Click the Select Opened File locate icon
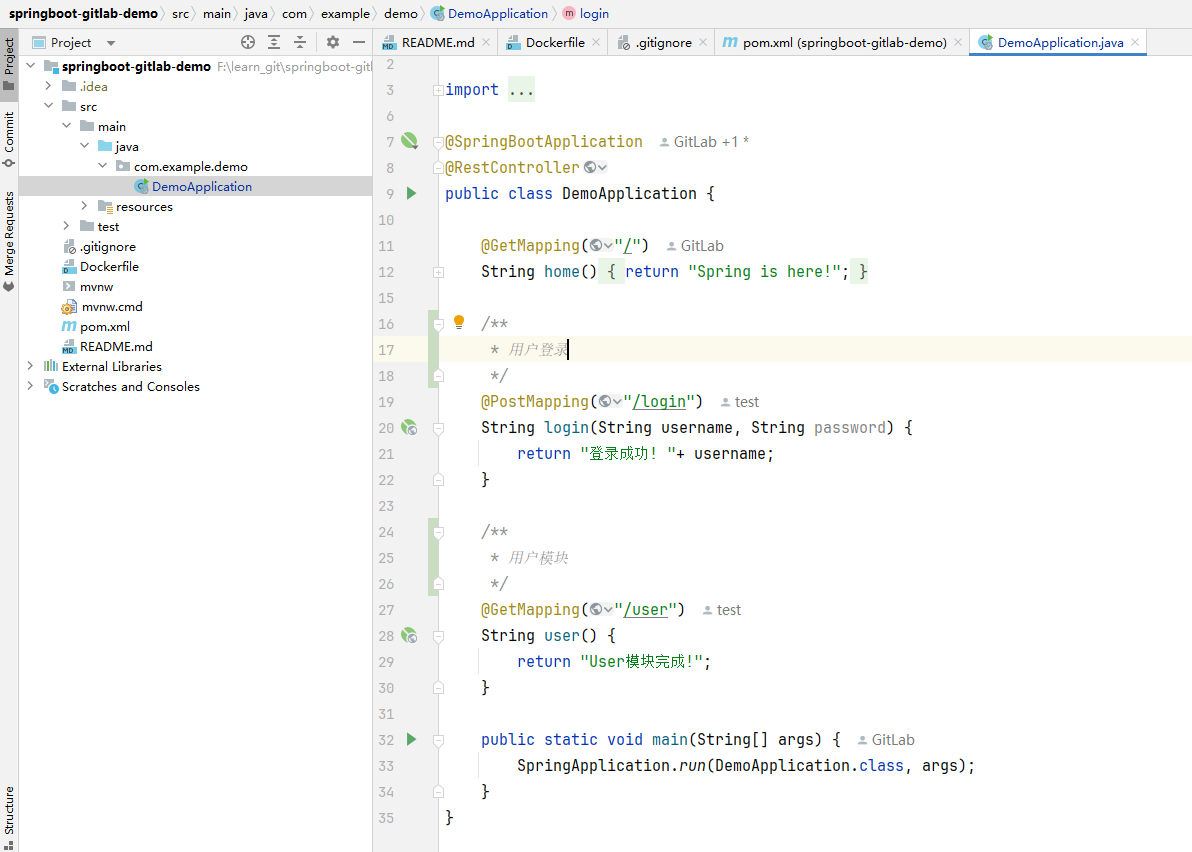1192x852 pixels. click(x=248, y=43)
